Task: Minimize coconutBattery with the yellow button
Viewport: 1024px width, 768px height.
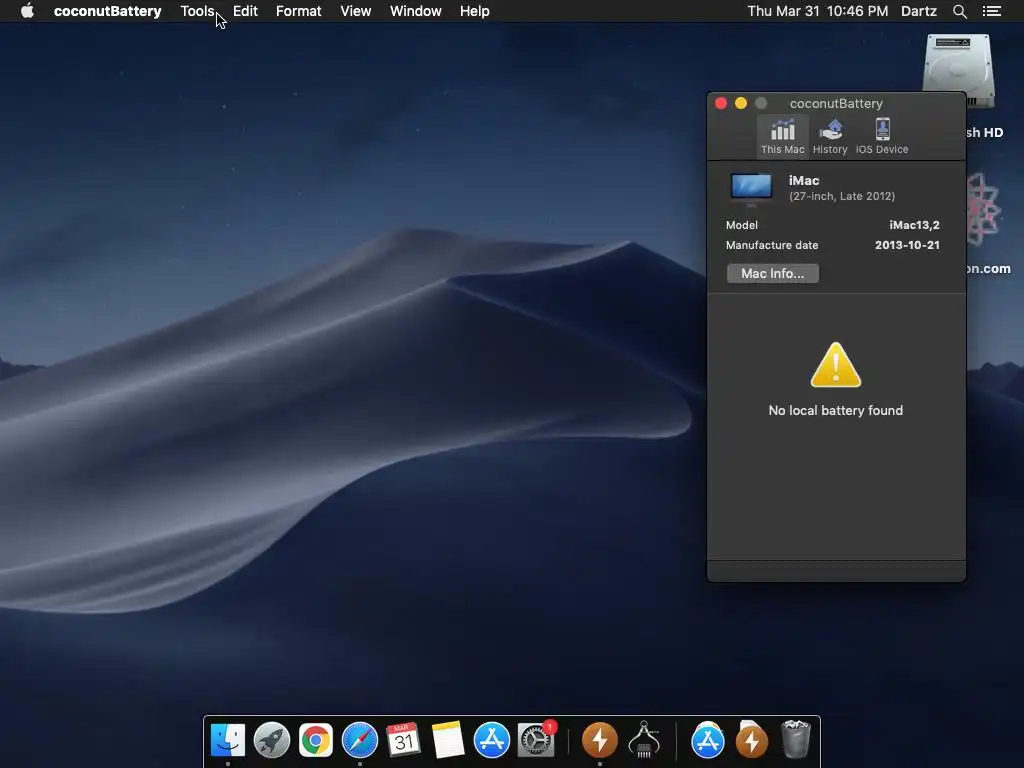Action: click(x=741, y=103)
